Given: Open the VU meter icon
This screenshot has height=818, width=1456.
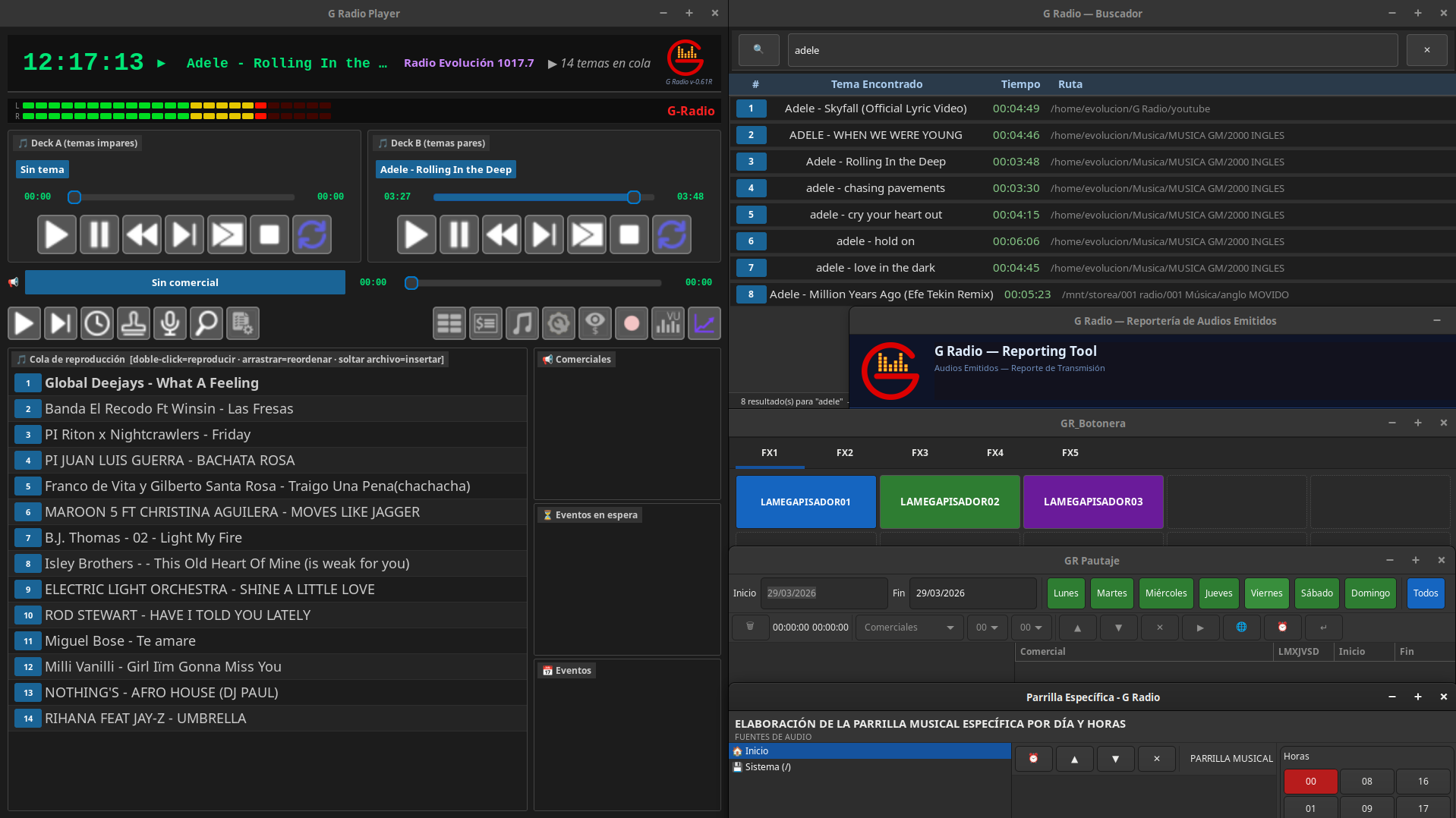Looking at the screenshot, I should tap(668, 323).
